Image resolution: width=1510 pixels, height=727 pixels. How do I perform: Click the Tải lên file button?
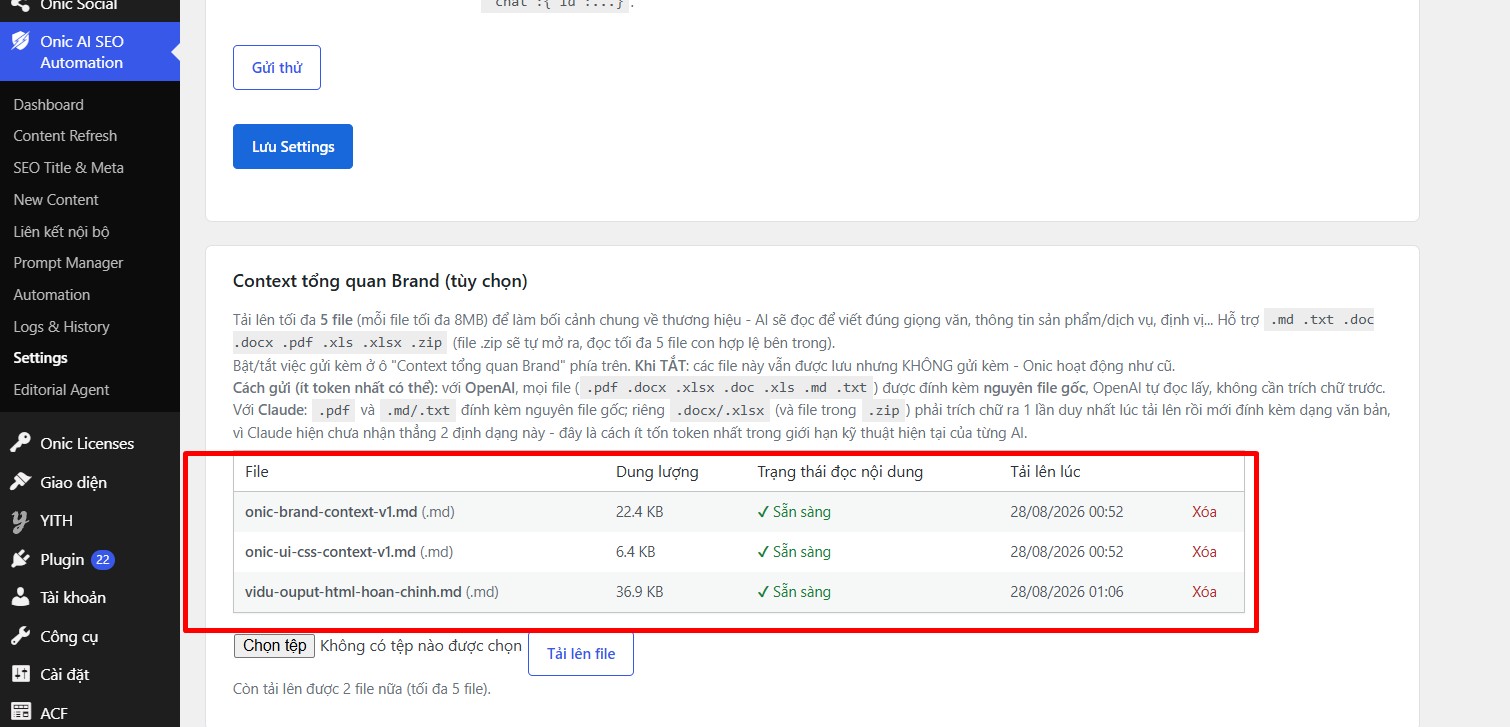pos(581,654)
